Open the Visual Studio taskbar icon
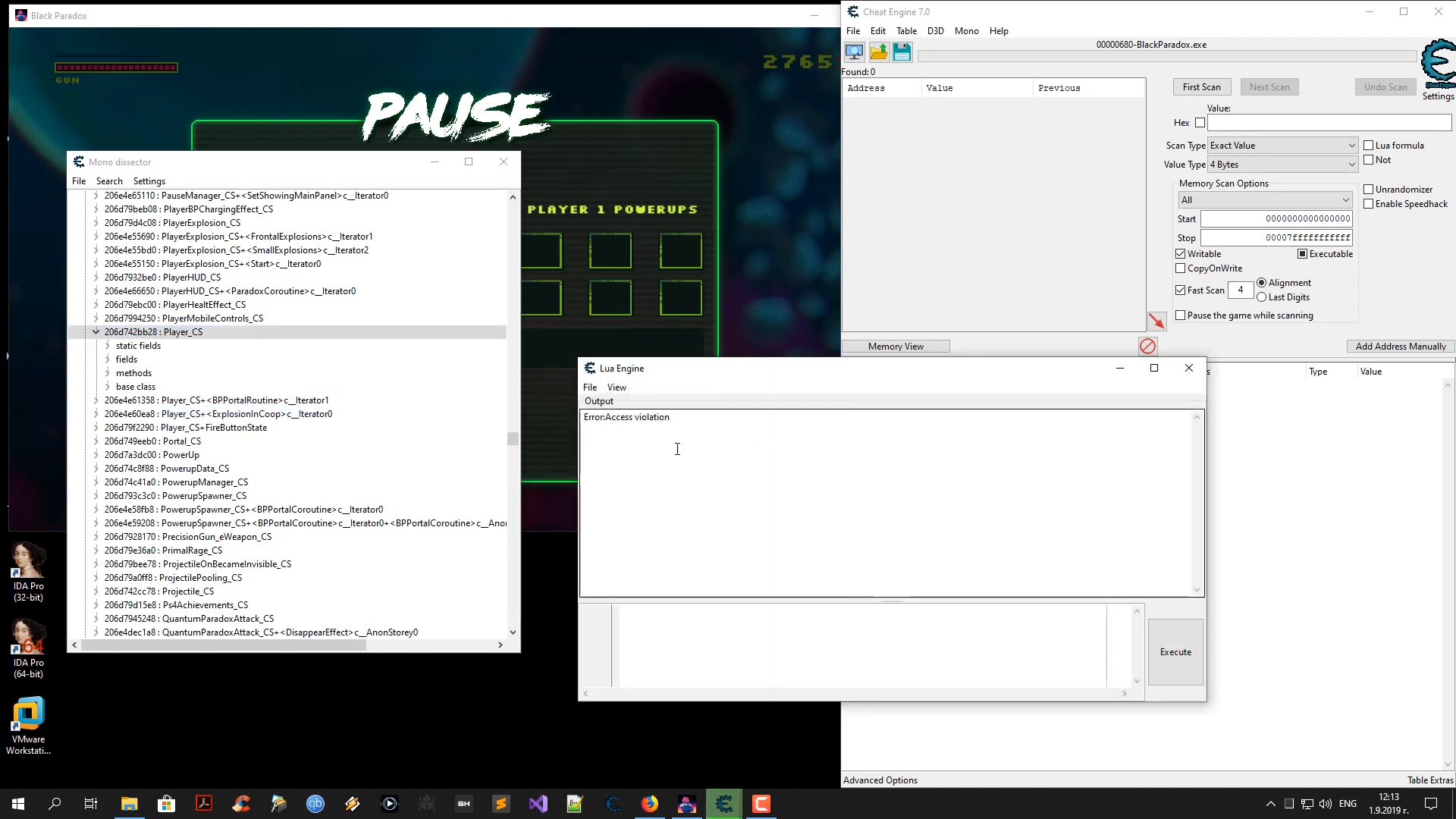 click(x=538, y=804)
